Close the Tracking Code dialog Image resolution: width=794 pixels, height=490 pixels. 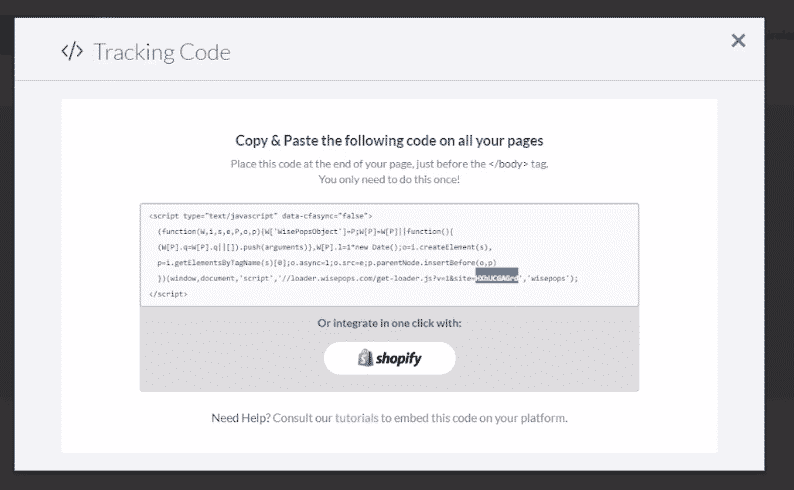point(738,40)
